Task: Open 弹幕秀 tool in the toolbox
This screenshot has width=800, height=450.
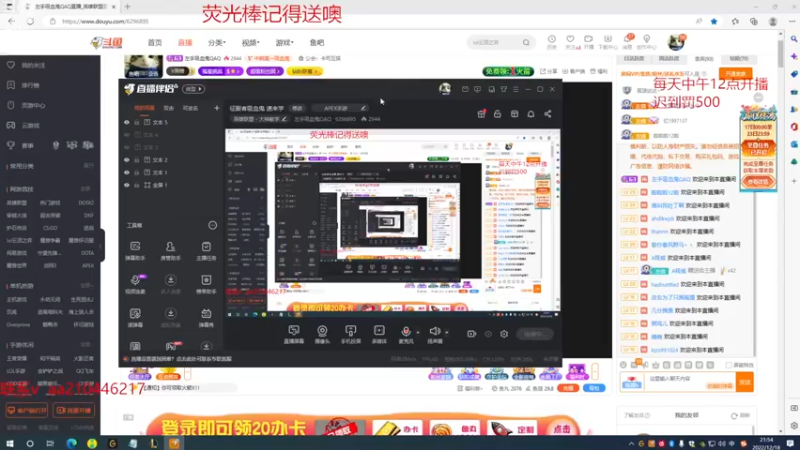Action: tap(206, 317)
